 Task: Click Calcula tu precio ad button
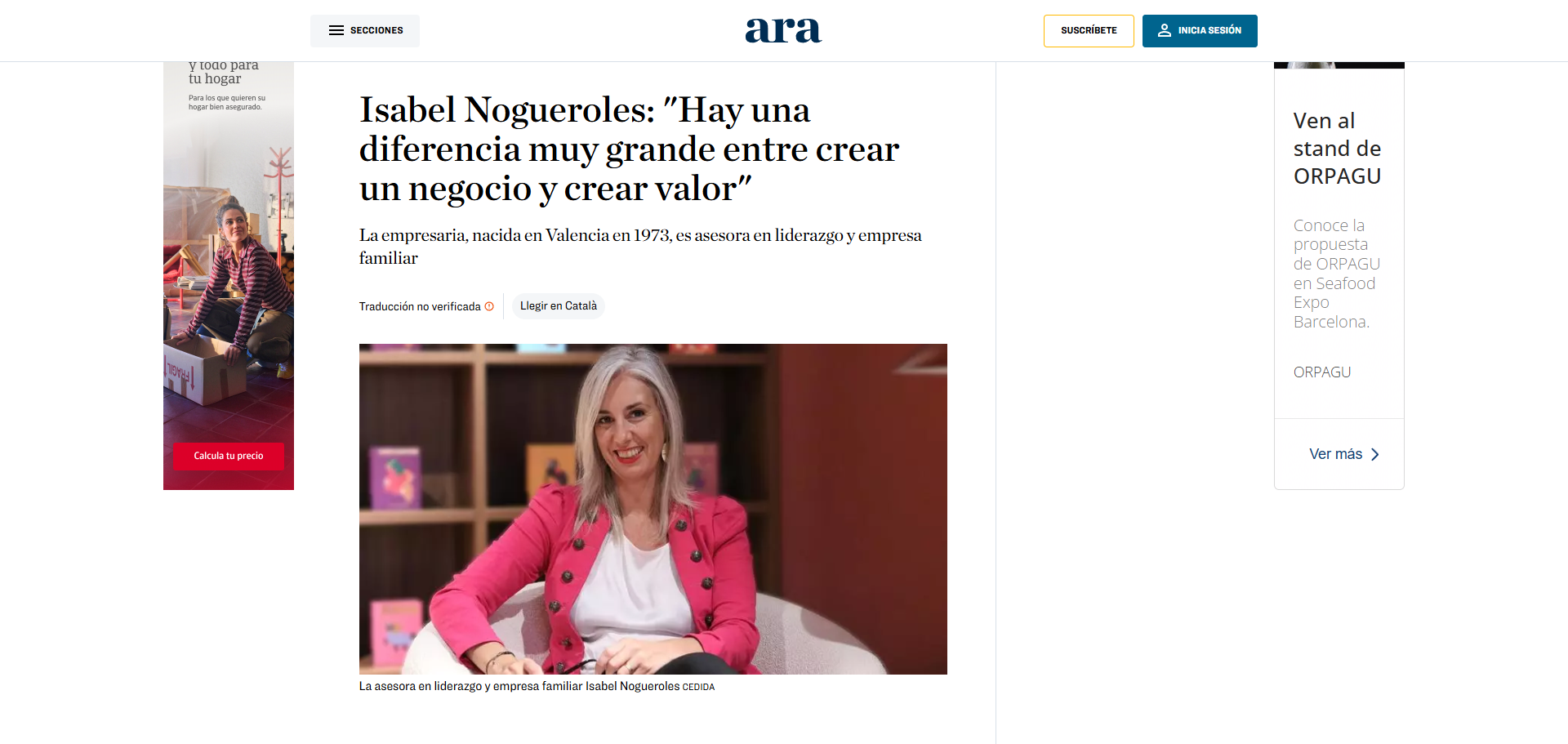[x=229, y=456]
